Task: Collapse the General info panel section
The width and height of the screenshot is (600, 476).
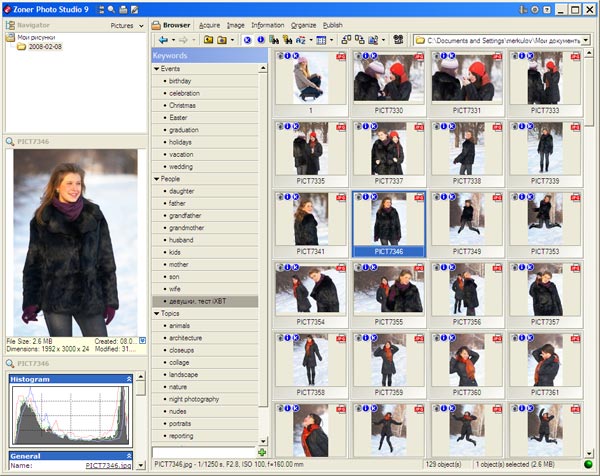Action: coord(128,454)
